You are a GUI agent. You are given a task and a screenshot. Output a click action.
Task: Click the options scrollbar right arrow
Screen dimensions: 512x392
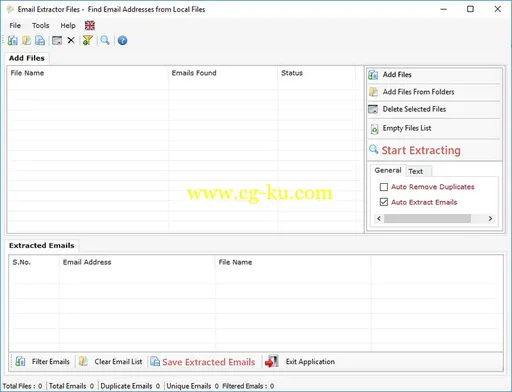pyautogui.click(x=490, y=218)
